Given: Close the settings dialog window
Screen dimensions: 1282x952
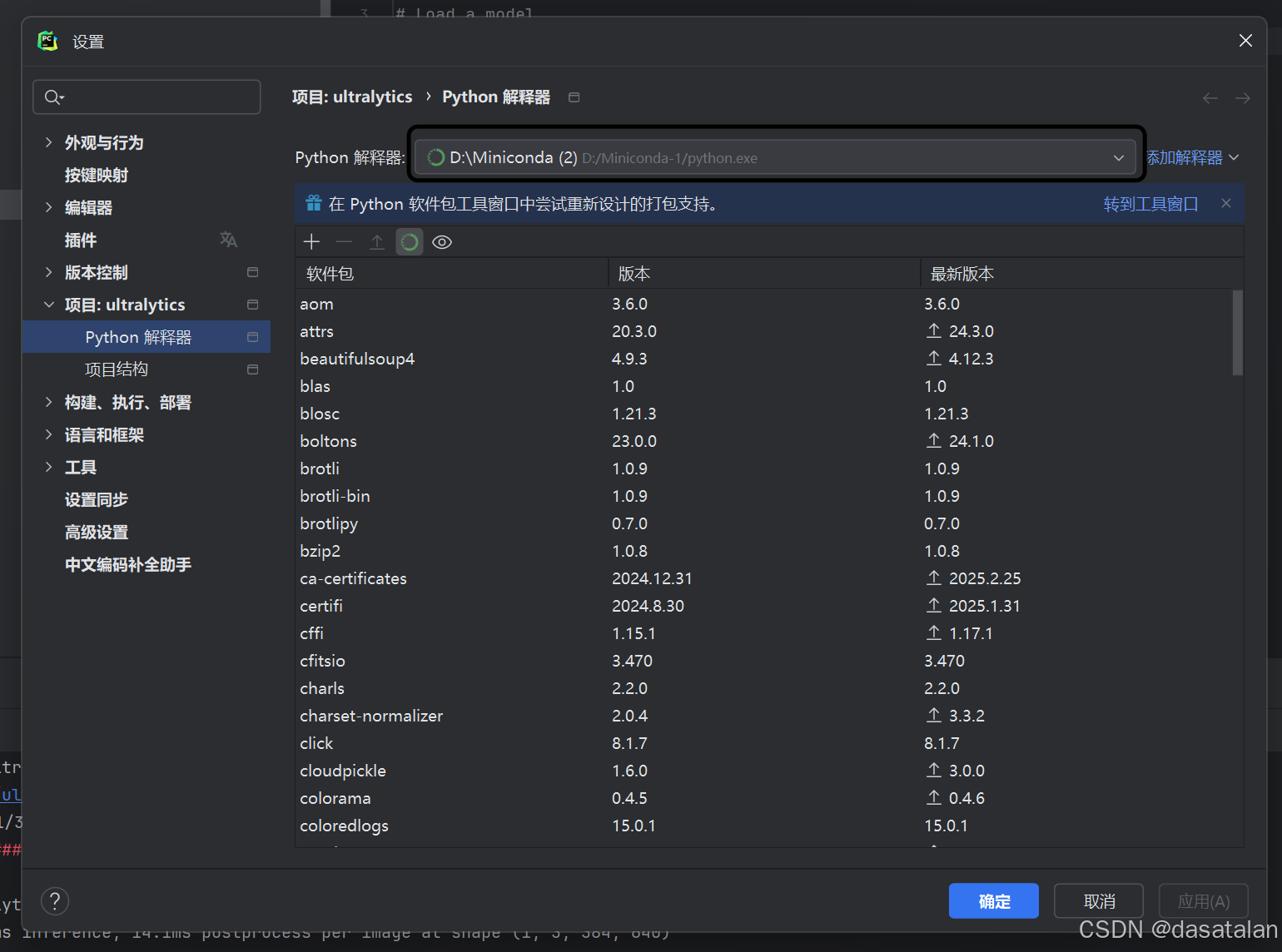Looking at the screenshot, I should (1245, 41).
